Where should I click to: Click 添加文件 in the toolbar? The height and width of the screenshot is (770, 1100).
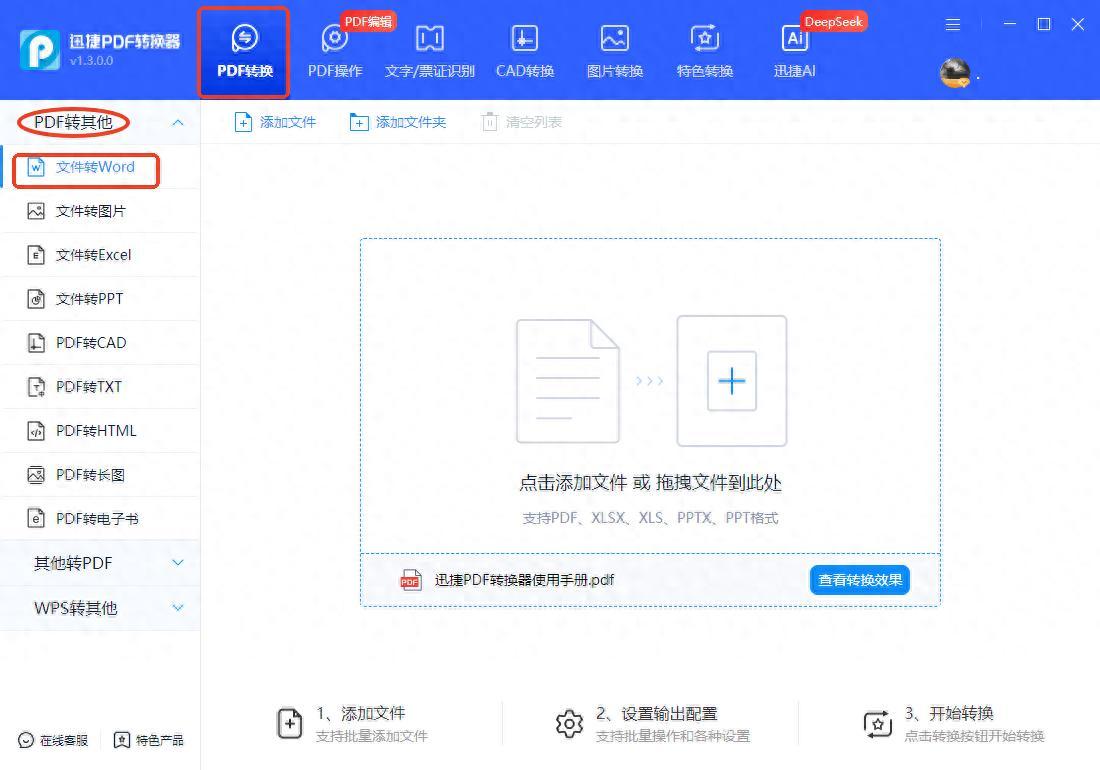click(275, 122)
